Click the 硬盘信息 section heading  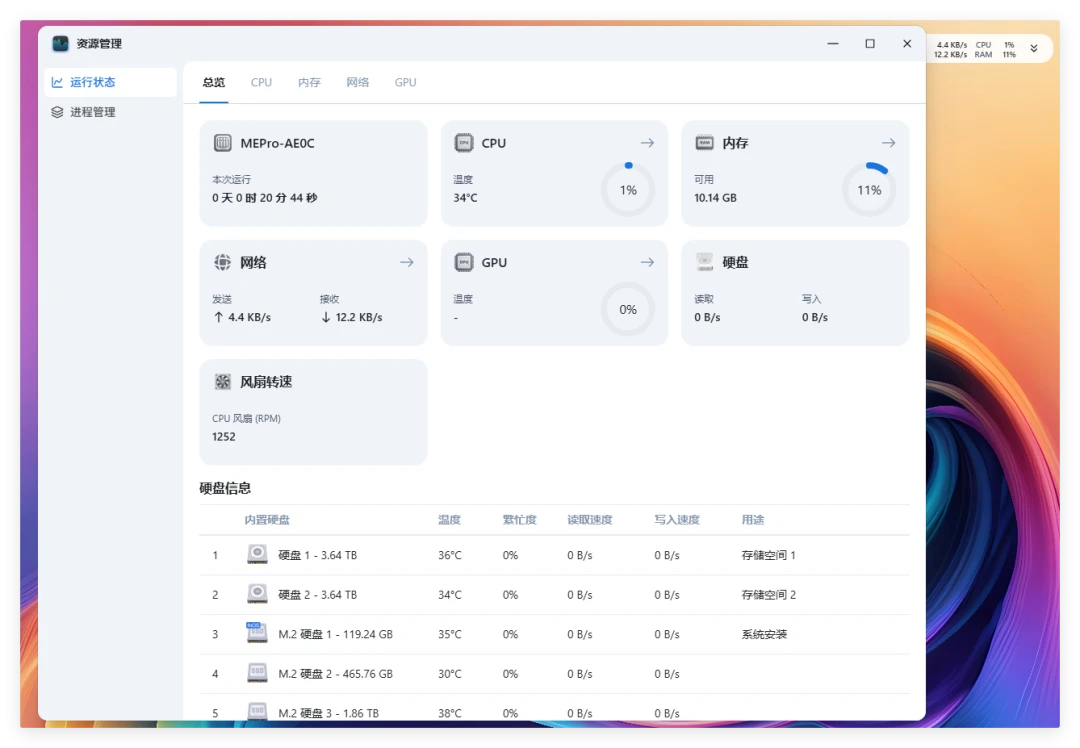225,488
